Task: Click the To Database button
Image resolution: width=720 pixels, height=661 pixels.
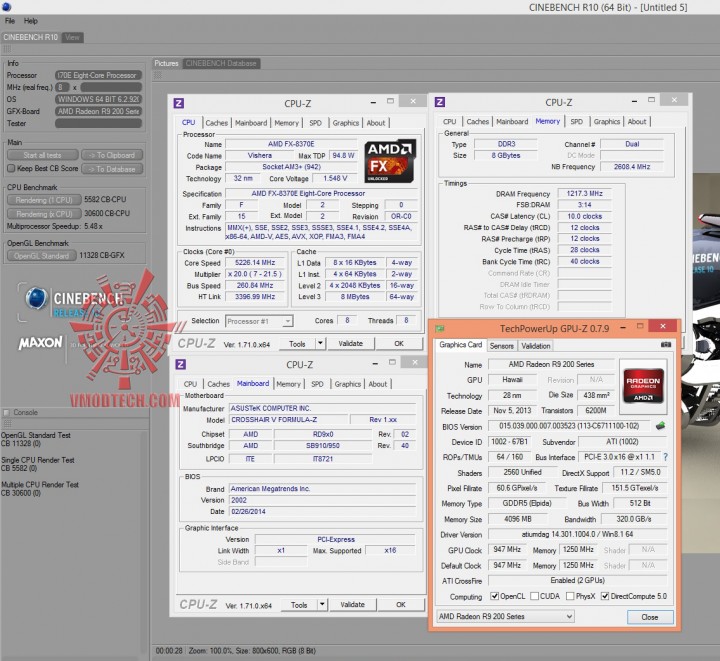Action: tap(112, 169)
